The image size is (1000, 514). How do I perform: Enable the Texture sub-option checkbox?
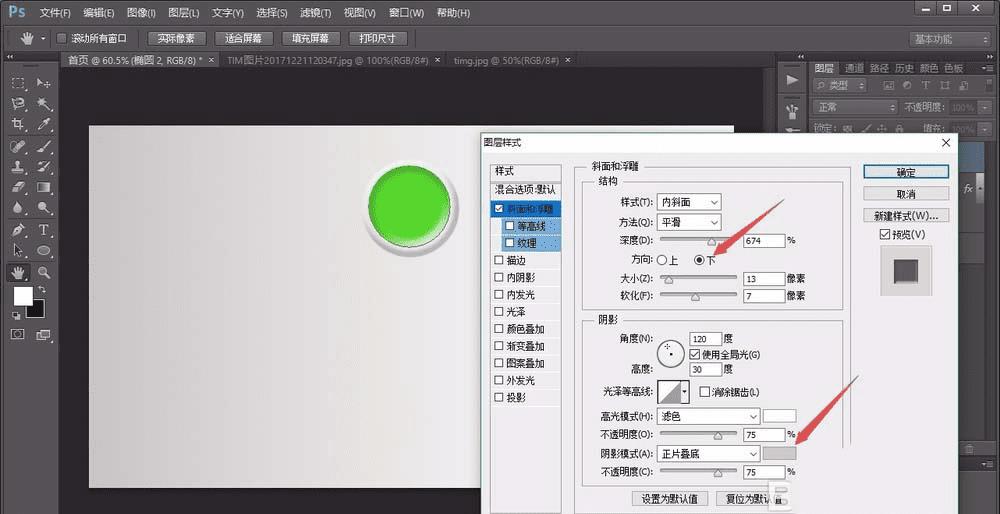coord(510,243)
